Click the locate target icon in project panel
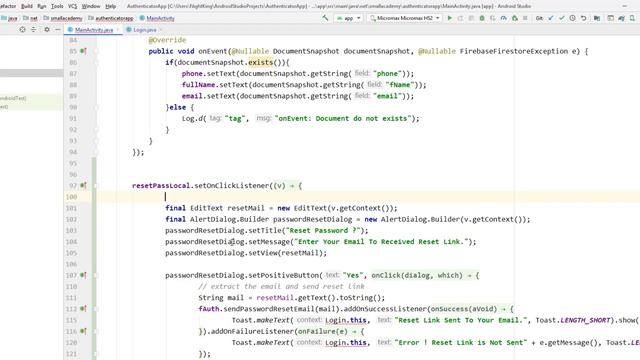The width and height of the screenshot is (640, 360). coord(22,29)
